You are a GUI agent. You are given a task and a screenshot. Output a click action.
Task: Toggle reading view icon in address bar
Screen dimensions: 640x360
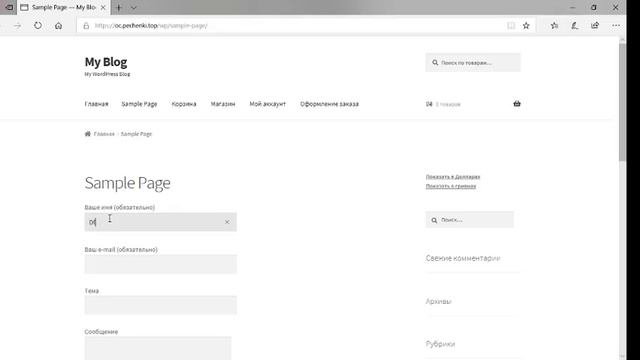(x=511, y=26)
